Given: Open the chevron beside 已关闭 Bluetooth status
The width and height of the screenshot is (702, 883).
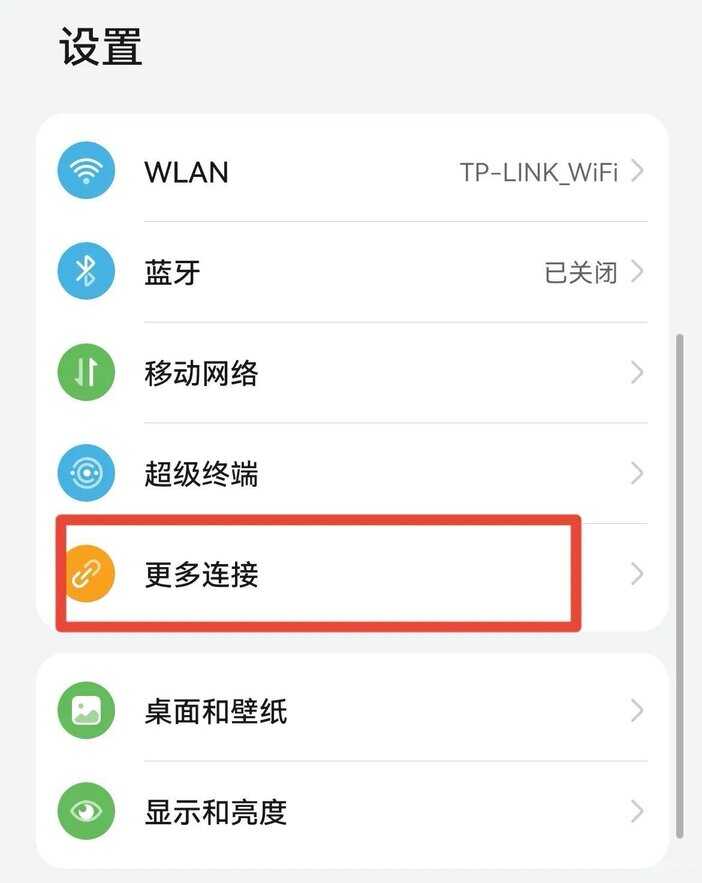Looking at the screenshot, I should (x=637, y=271).
